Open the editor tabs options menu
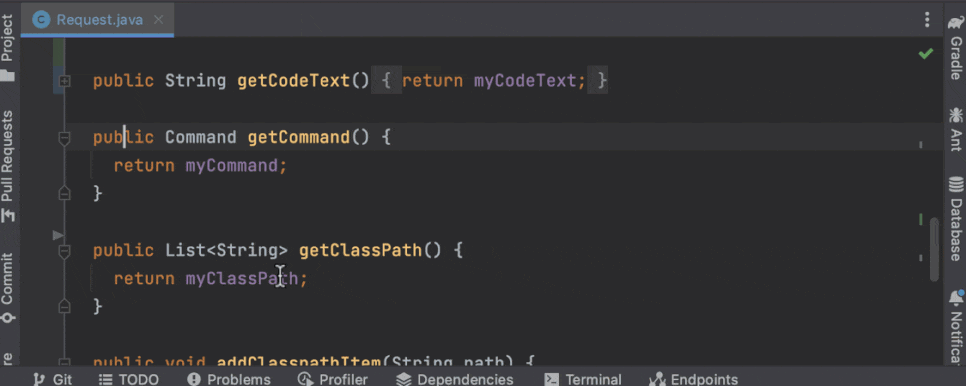Image resolution: width=966 pixels, height=386 pixels. tap(927, 20)
